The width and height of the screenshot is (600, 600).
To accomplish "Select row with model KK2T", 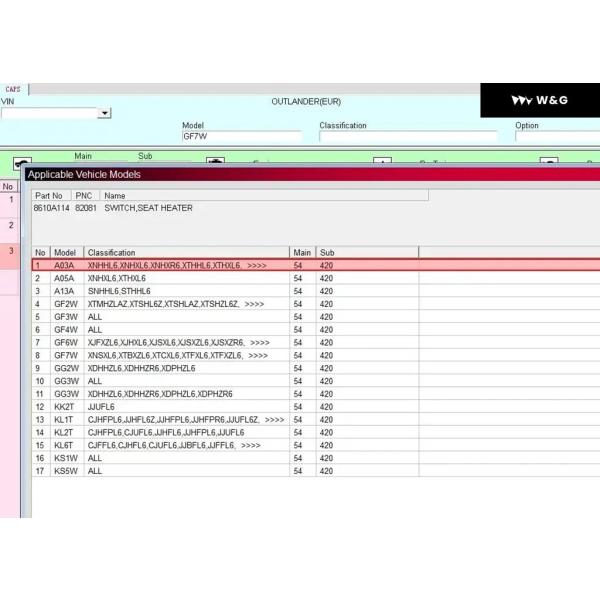I will coord(316,407).
